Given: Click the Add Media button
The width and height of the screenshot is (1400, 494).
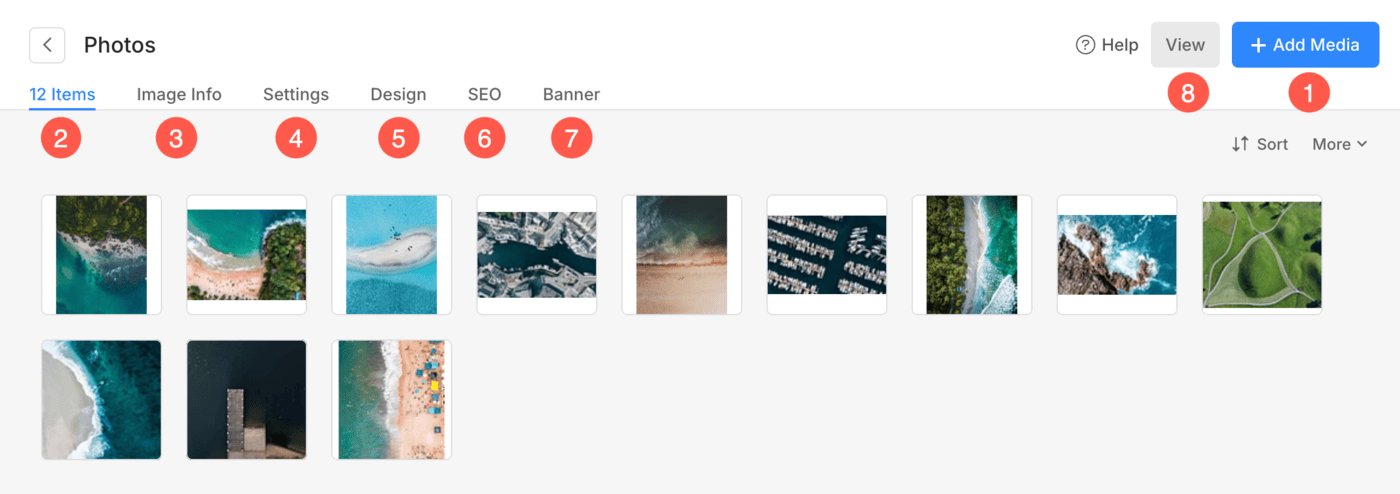Looking at the screenshot, I should pyautogui.click(x=1305, y=45).
